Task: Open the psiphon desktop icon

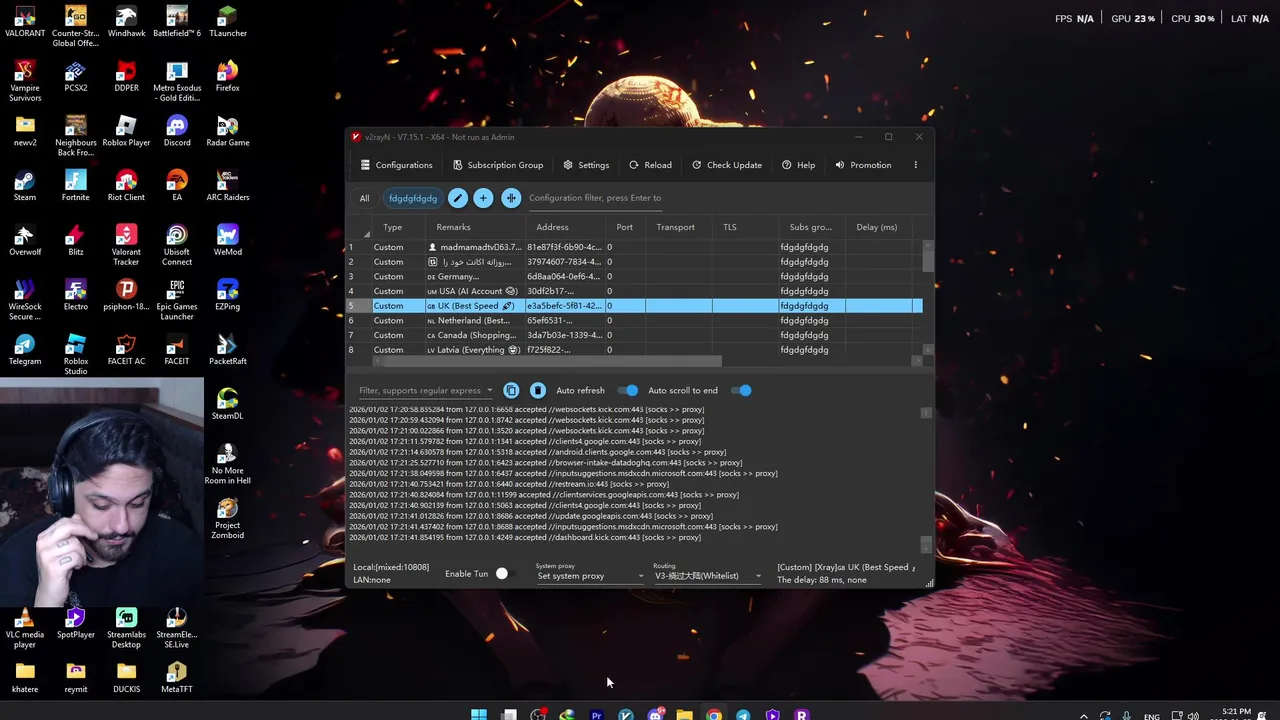Action: point(126,295)
